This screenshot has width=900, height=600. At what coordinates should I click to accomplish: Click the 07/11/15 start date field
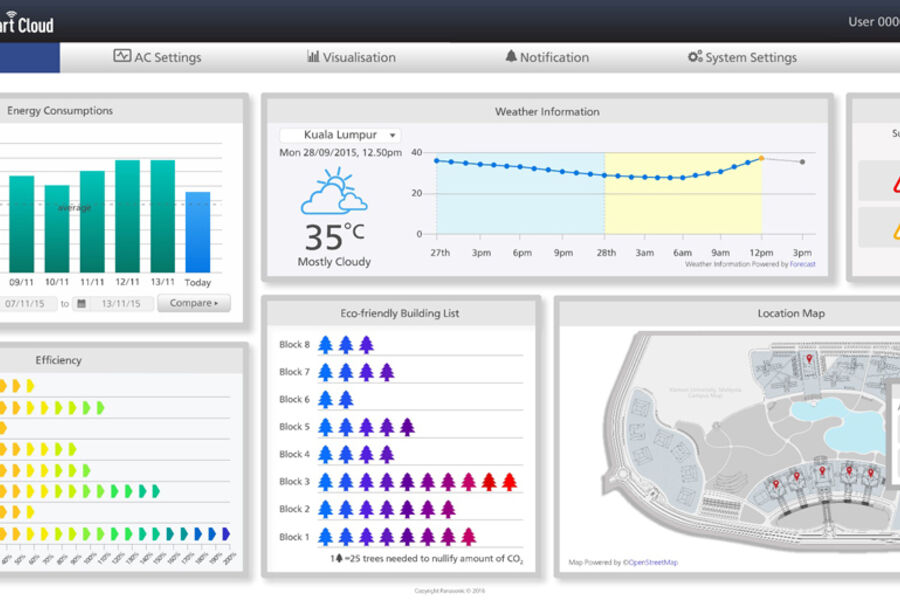coord(28,303)
